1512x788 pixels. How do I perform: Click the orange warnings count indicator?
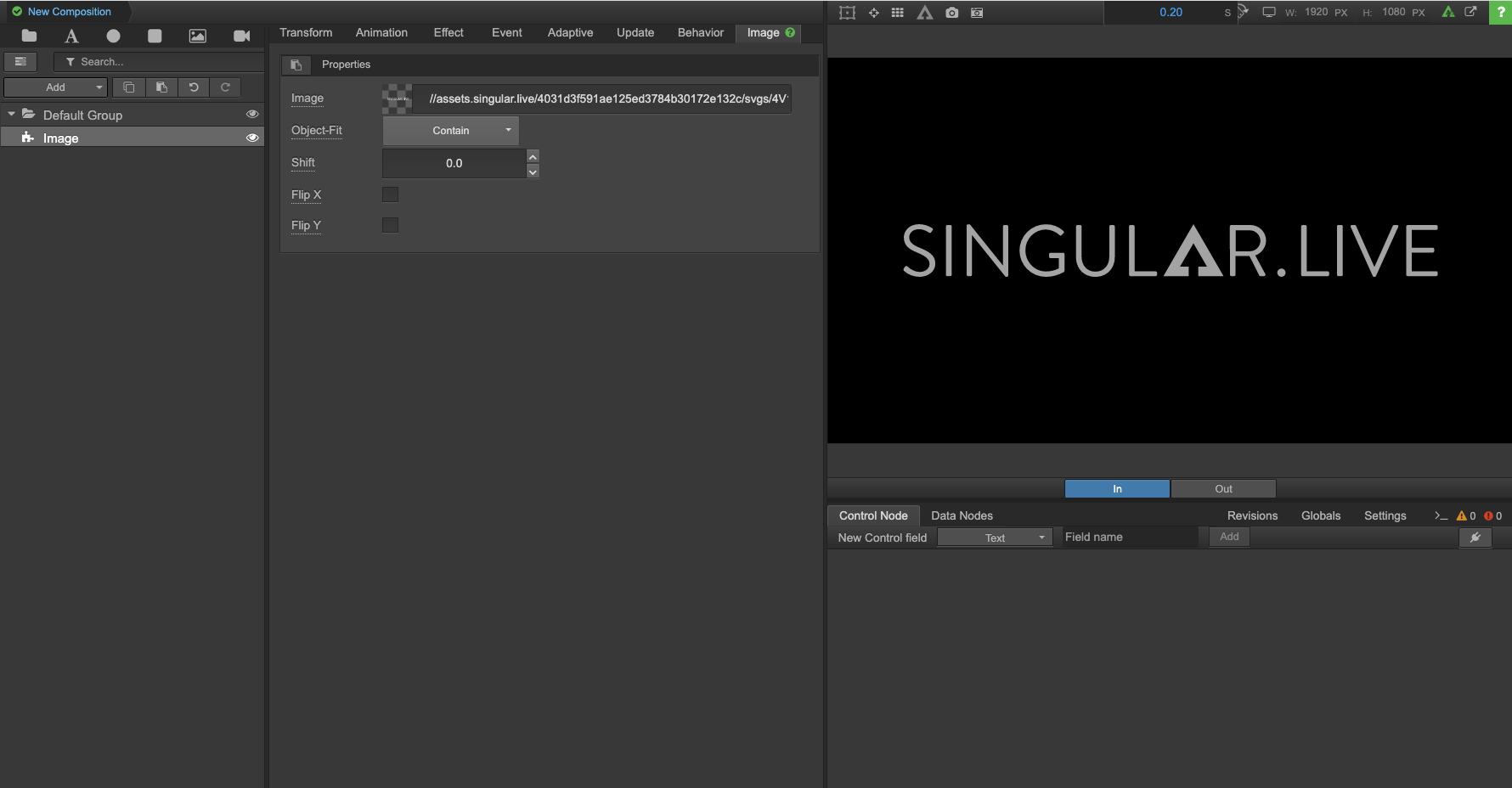tap(1466, 515)
